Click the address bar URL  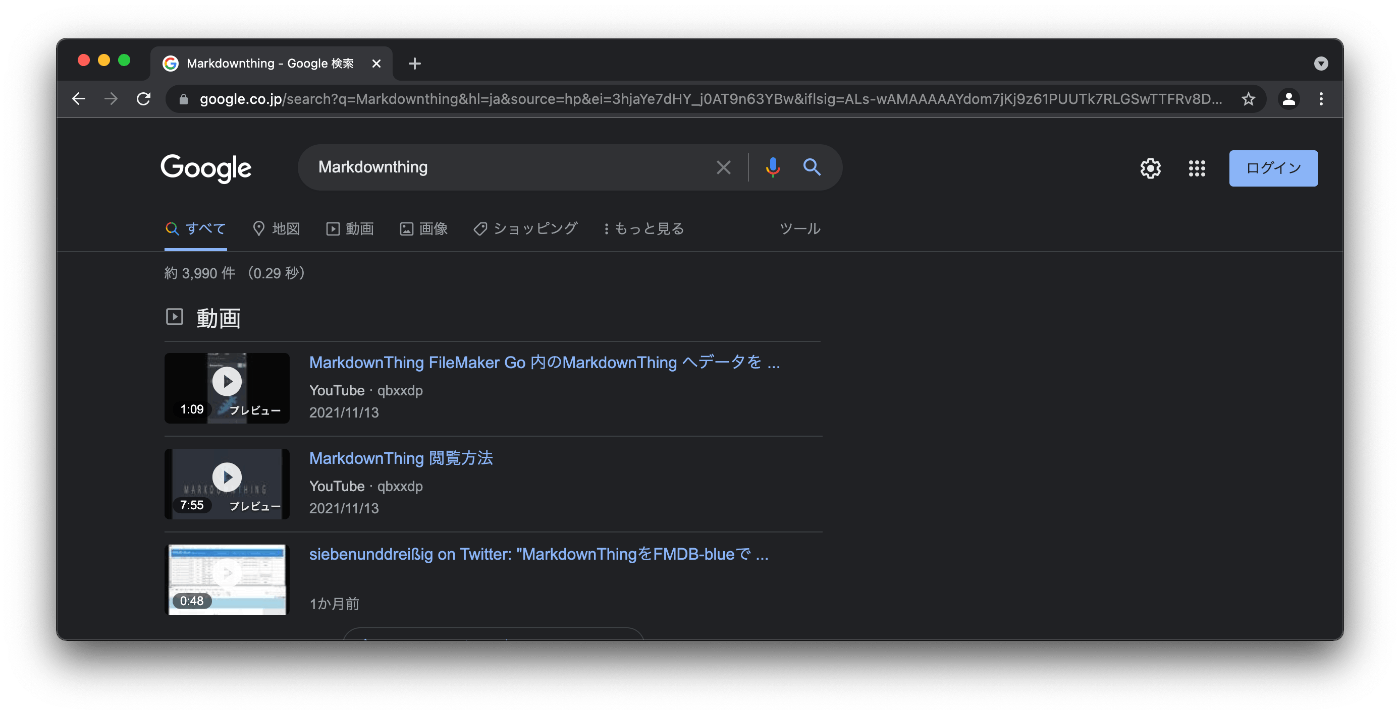click(x=710, y=99)
